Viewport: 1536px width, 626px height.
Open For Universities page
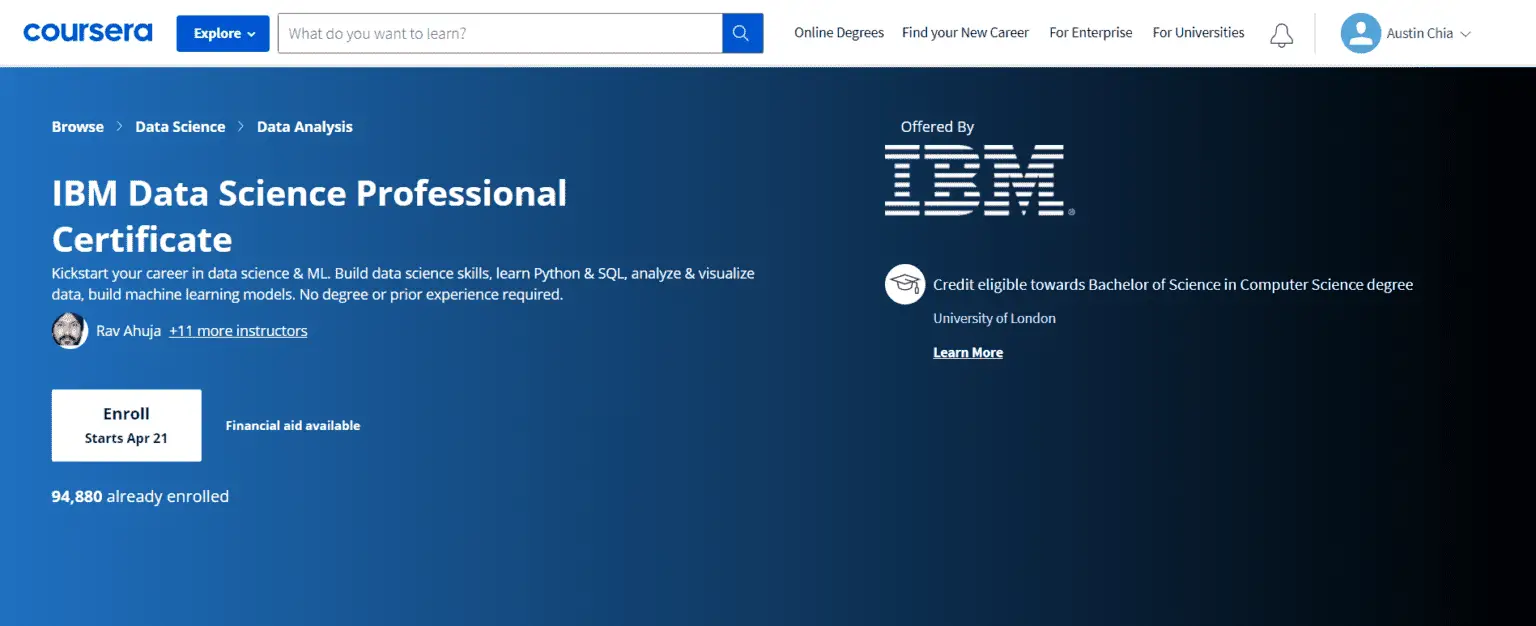1198,33
